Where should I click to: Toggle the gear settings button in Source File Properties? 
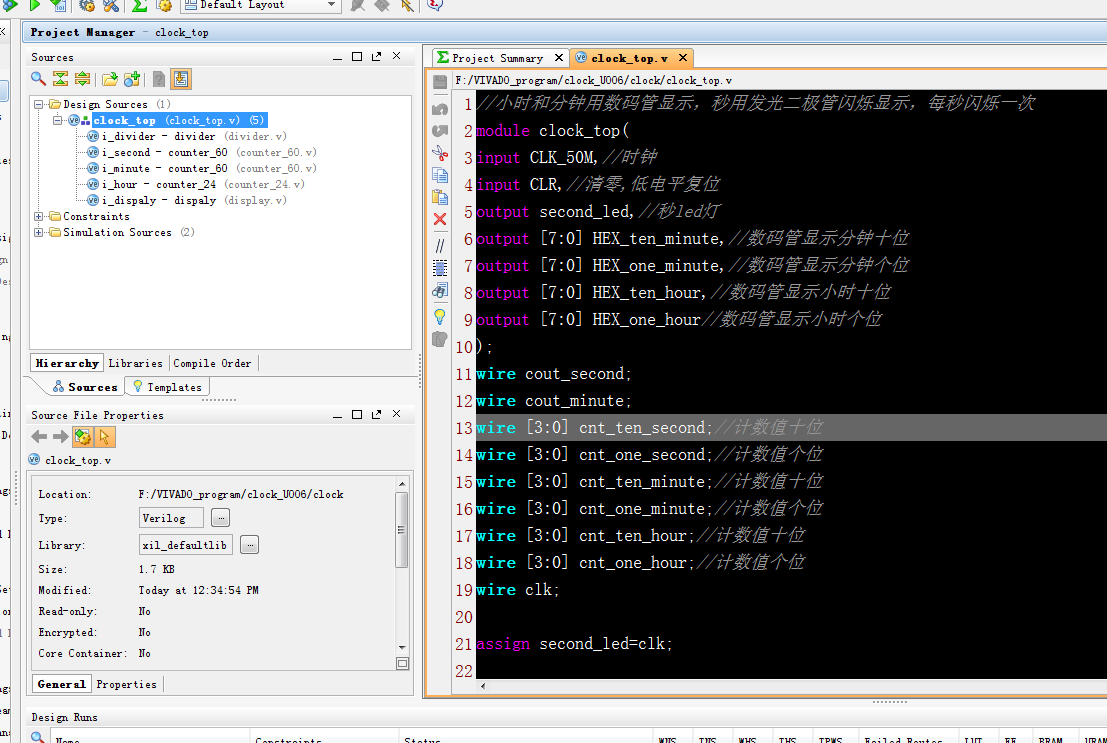(x=83, y=437)
